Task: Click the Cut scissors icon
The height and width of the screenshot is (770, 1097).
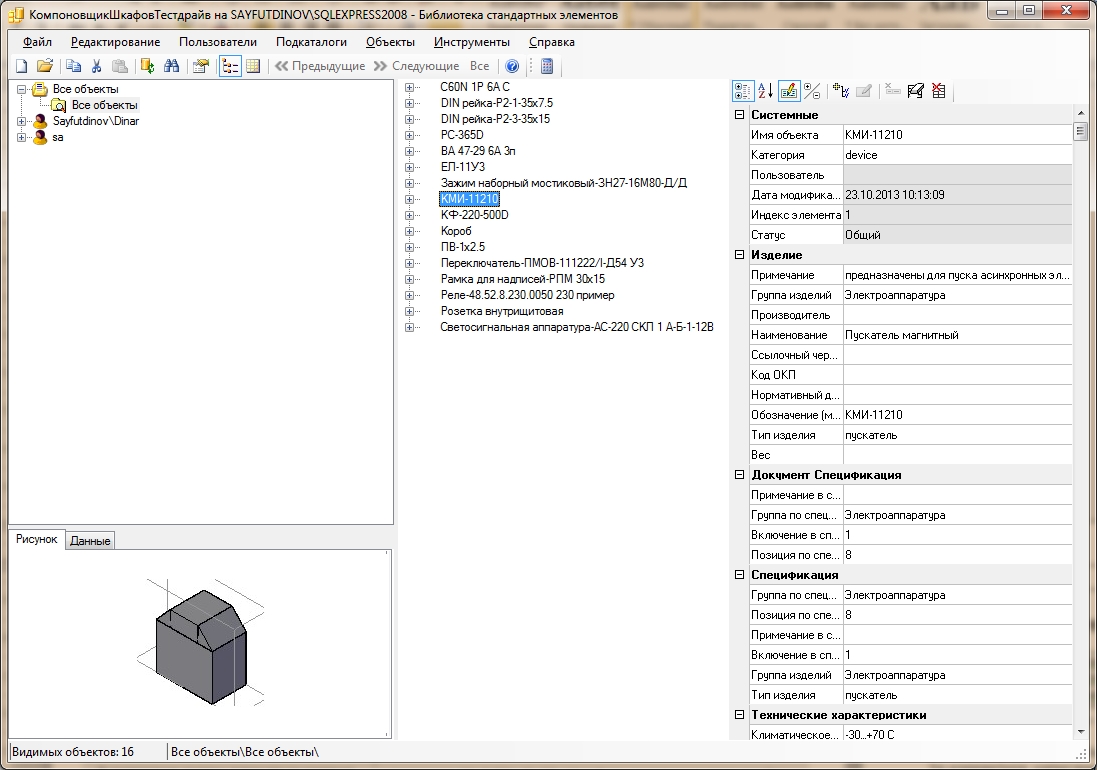Action: [x=97, y=66]
